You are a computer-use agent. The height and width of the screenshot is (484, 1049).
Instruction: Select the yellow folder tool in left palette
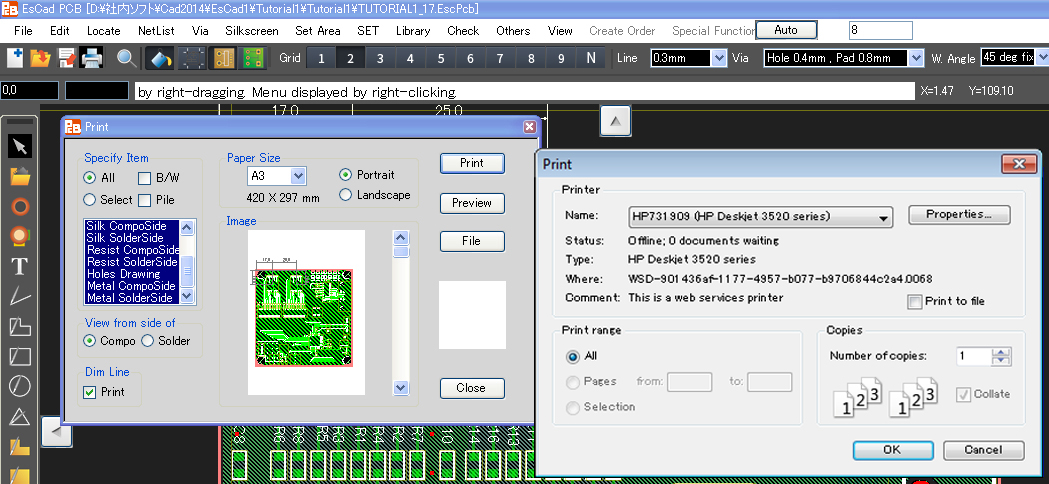(x=20, y=177)
